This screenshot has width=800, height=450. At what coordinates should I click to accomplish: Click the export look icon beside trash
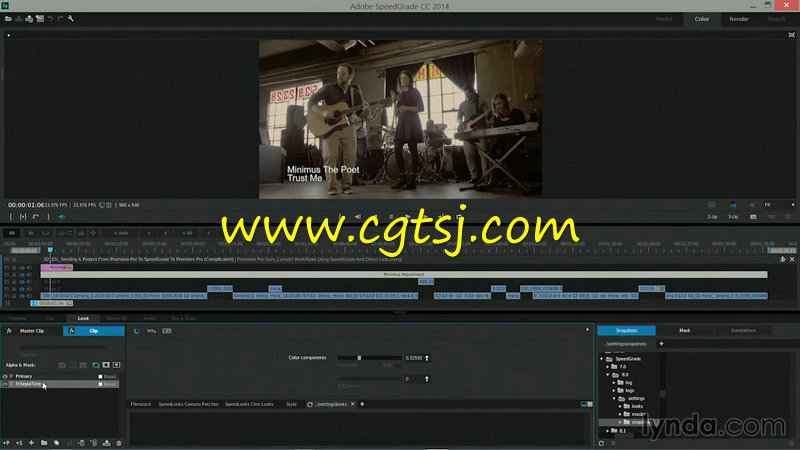point(107,443)
